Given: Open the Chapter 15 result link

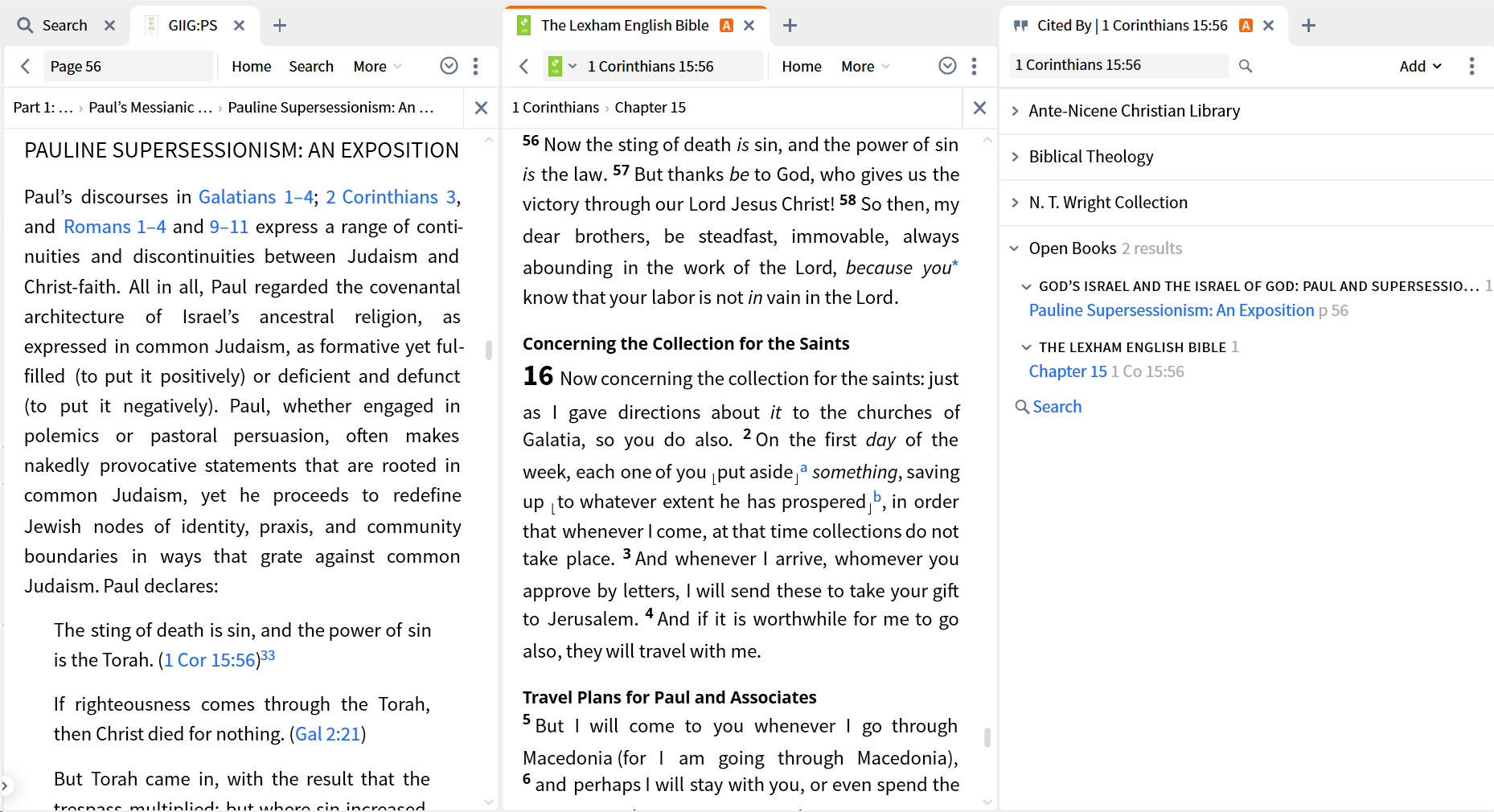Looking at the screenshot, I should click(x=1068, y=371).
